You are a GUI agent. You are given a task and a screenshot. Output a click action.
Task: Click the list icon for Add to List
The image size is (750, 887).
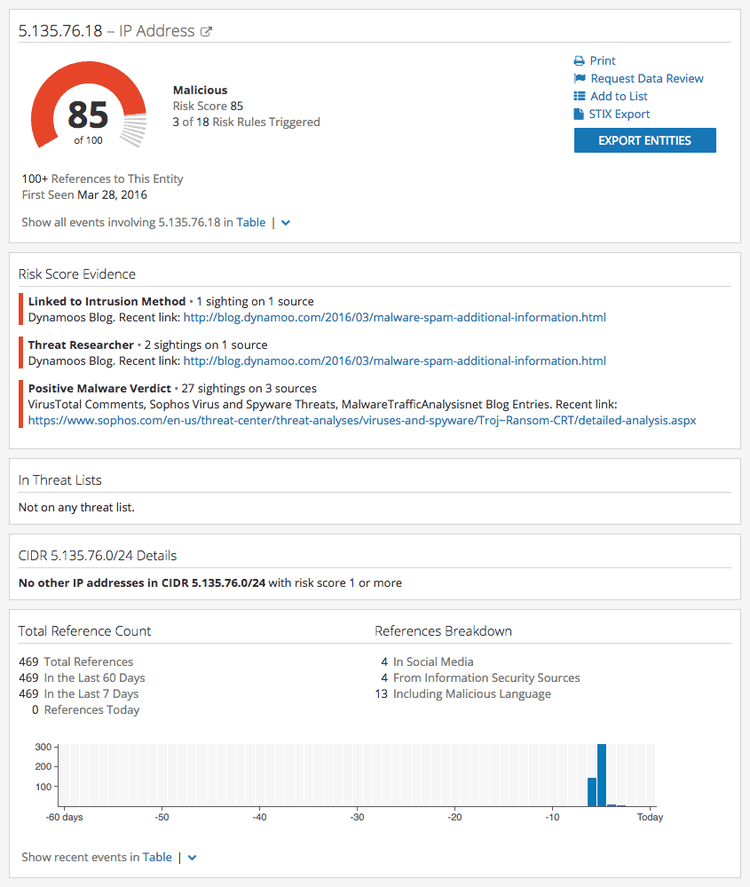coord(579,97)
